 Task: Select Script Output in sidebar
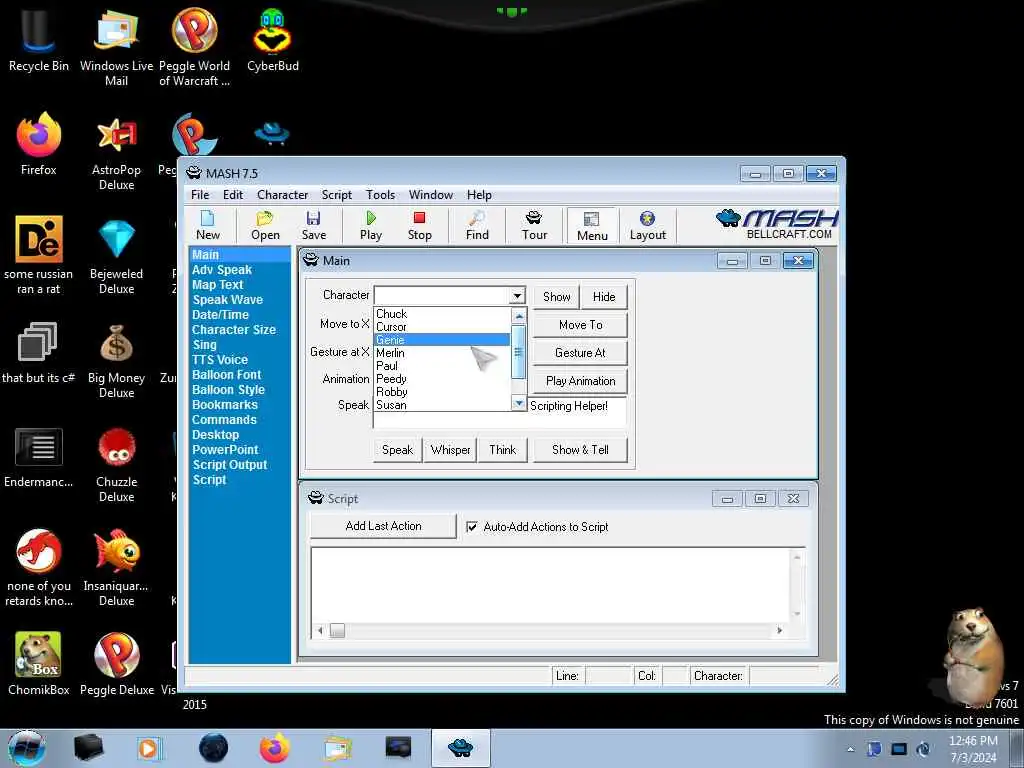tap(230, 465)
